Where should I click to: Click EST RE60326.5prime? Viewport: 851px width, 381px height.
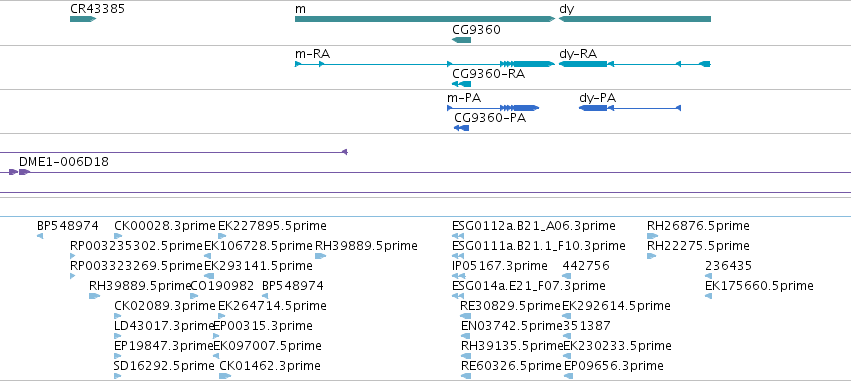pyautogui.click(x=511, y=366)
